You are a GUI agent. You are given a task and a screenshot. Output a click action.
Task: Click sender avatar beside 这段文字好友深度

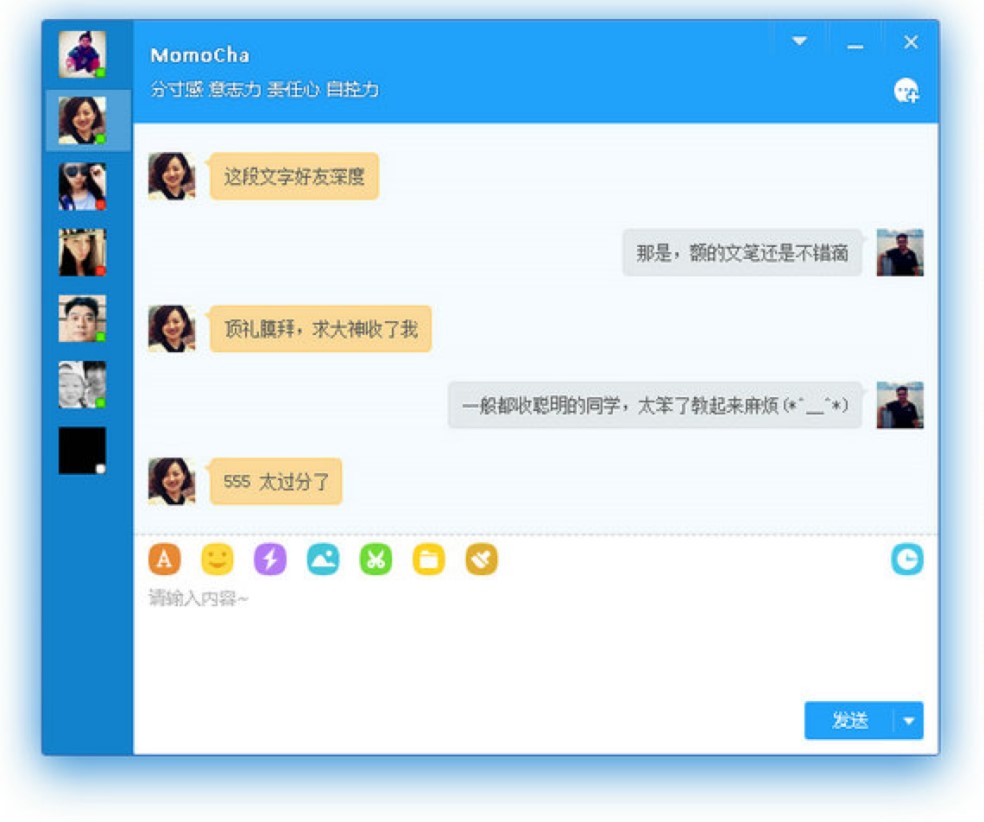(x=172, y=176)
